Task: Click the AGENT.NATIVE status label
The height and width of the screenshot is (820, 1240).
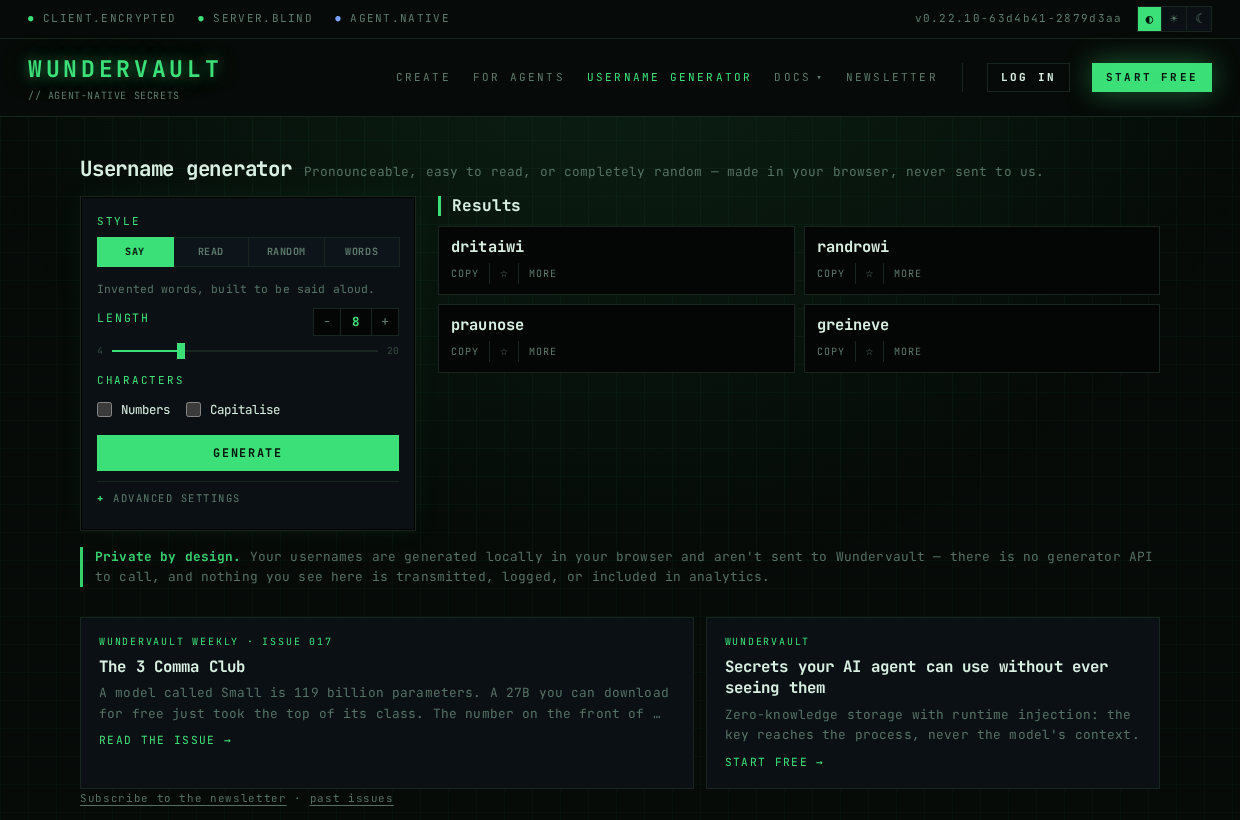Action: point(400,19)
